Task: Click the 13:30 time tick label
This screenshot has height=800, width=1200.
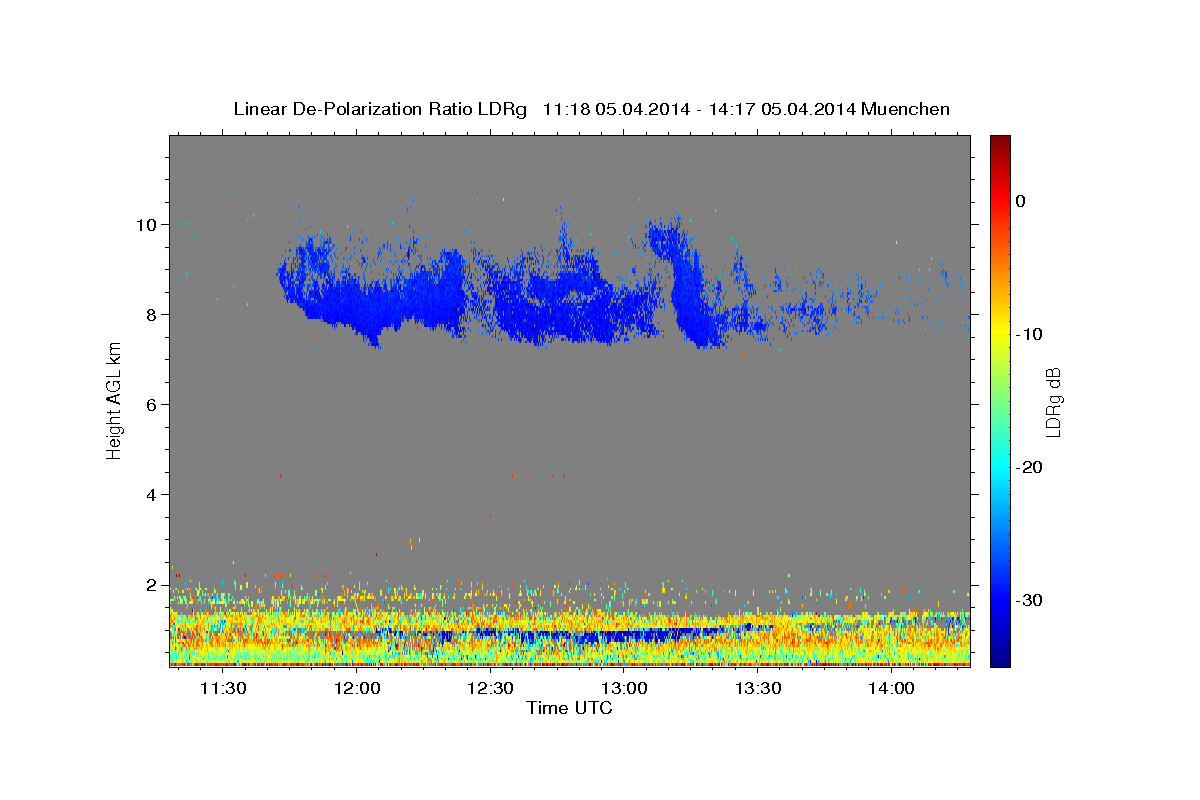Action: coord(757,688)
